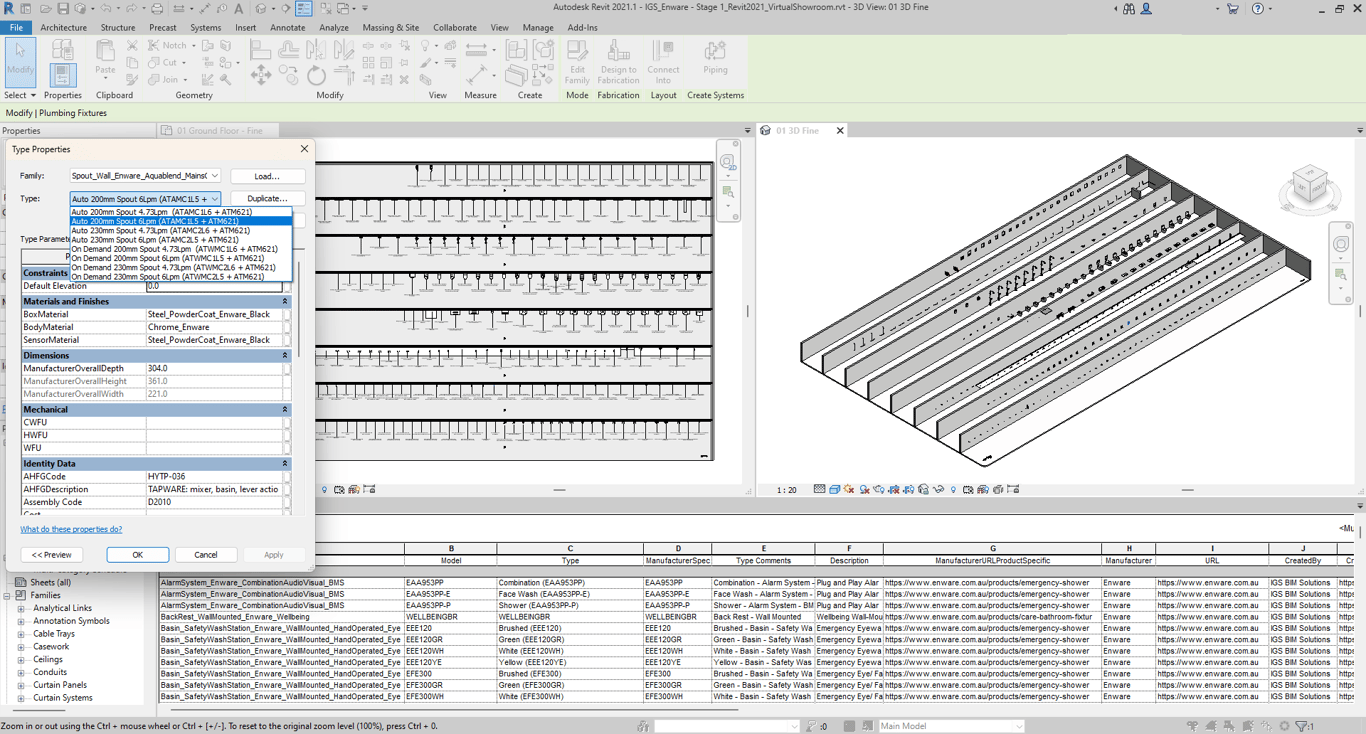Expand the Casework families tree node
Screen dimensions: 1366x734
tap(21, 647)
